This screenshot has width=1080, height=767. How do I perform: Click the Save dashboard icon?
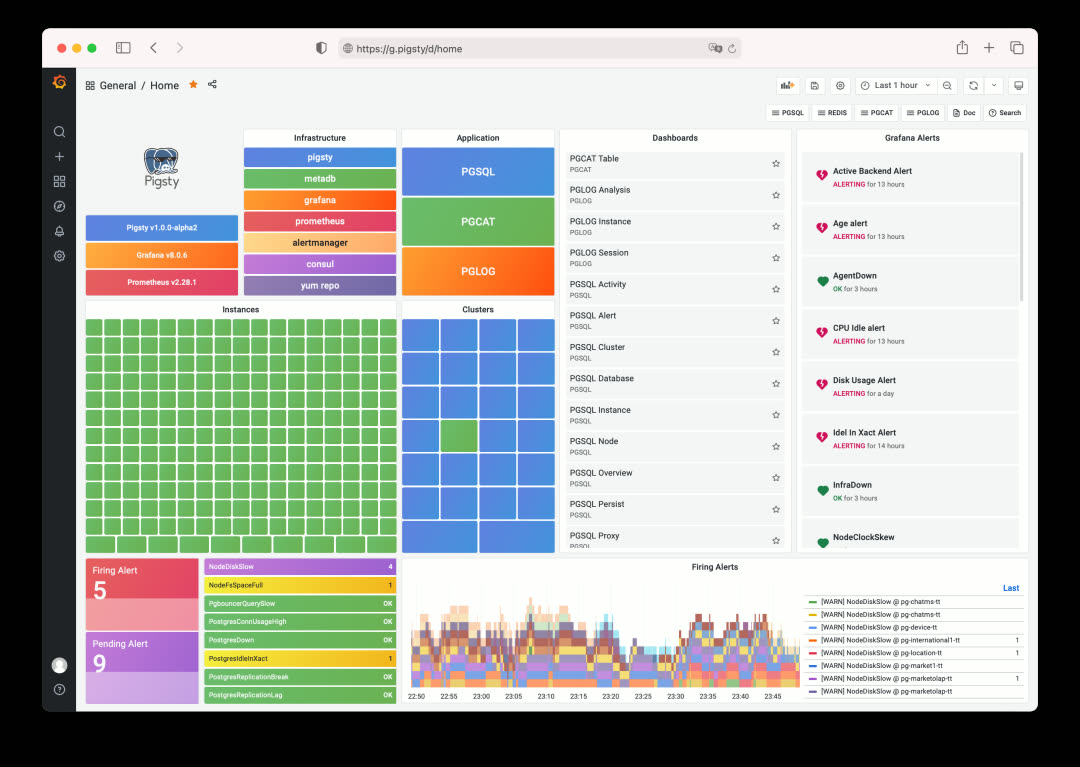[x=814, y=86]
